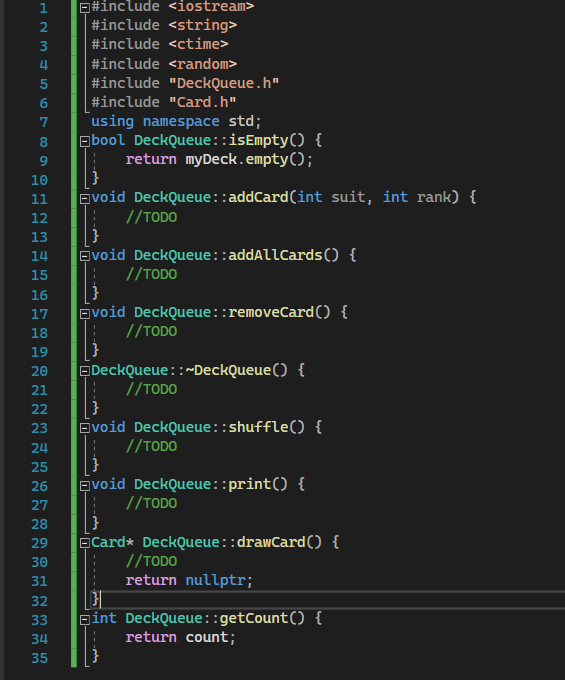Place cursor on <iostream> include

[x=211, y=7]
